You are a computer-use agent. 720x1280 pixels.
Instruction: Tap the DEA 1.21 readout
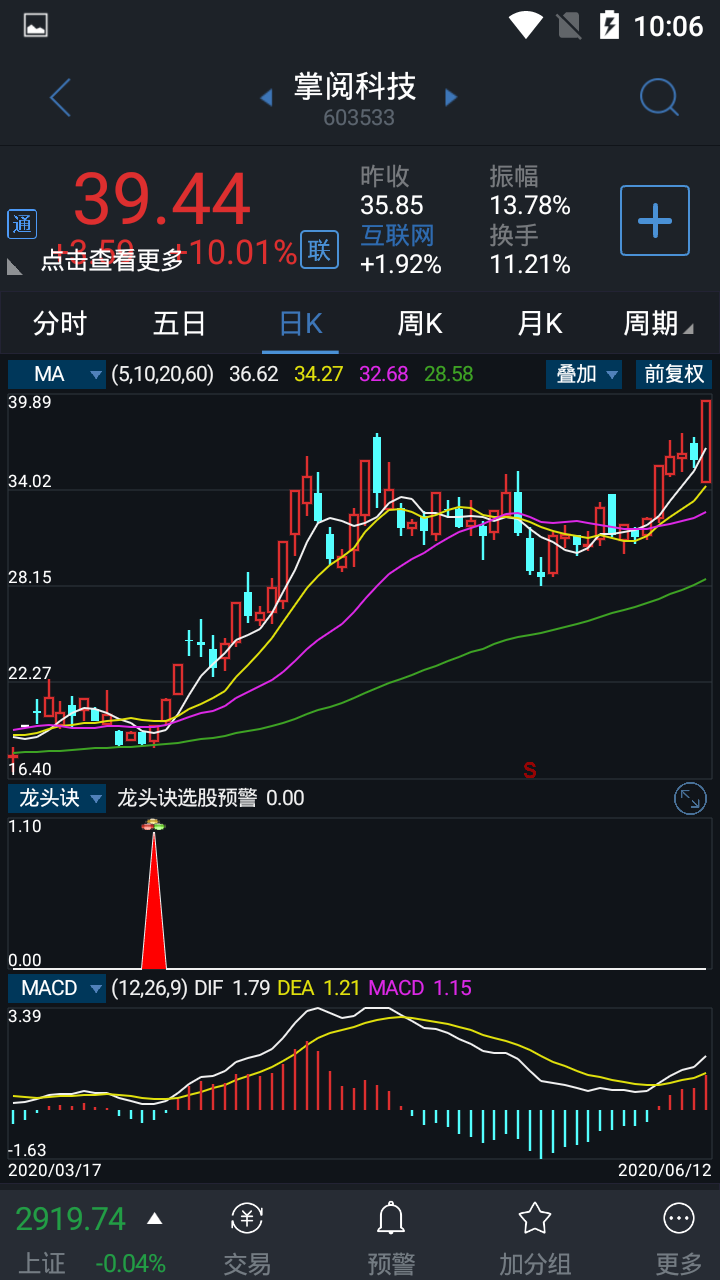click(318, 988)
